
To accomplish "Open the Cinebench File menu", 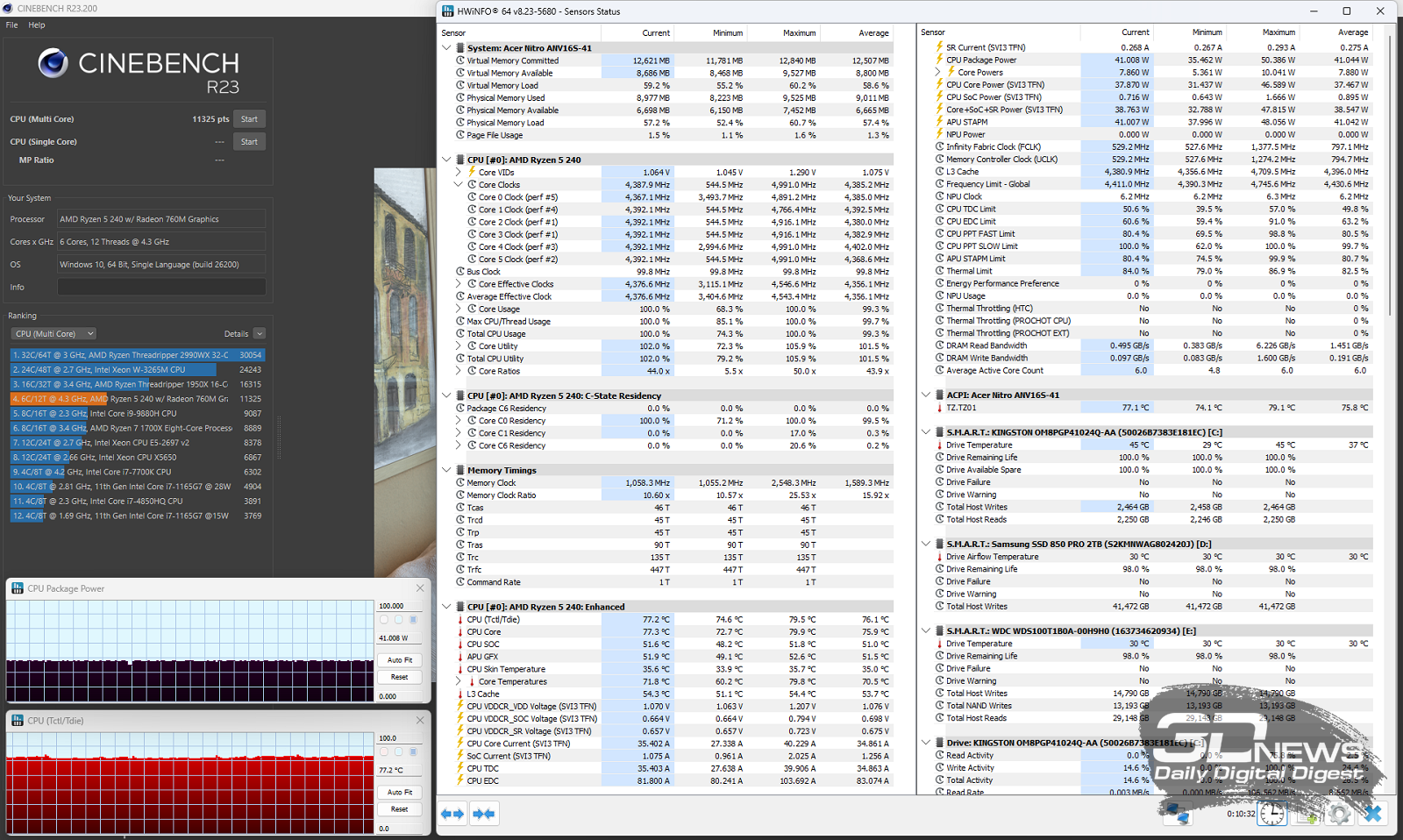I will tap(12, 25).
